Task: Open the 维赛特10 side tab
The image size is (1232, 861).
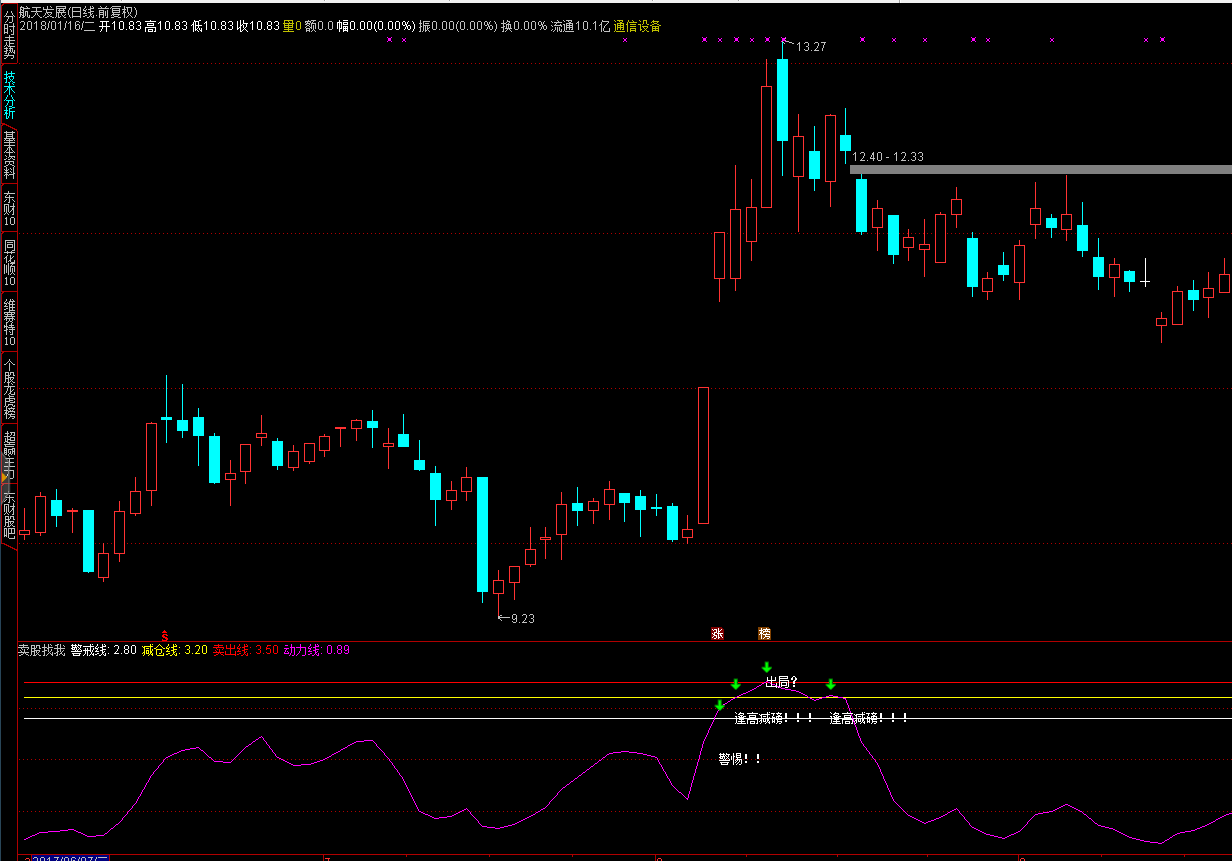Action: 8,322
